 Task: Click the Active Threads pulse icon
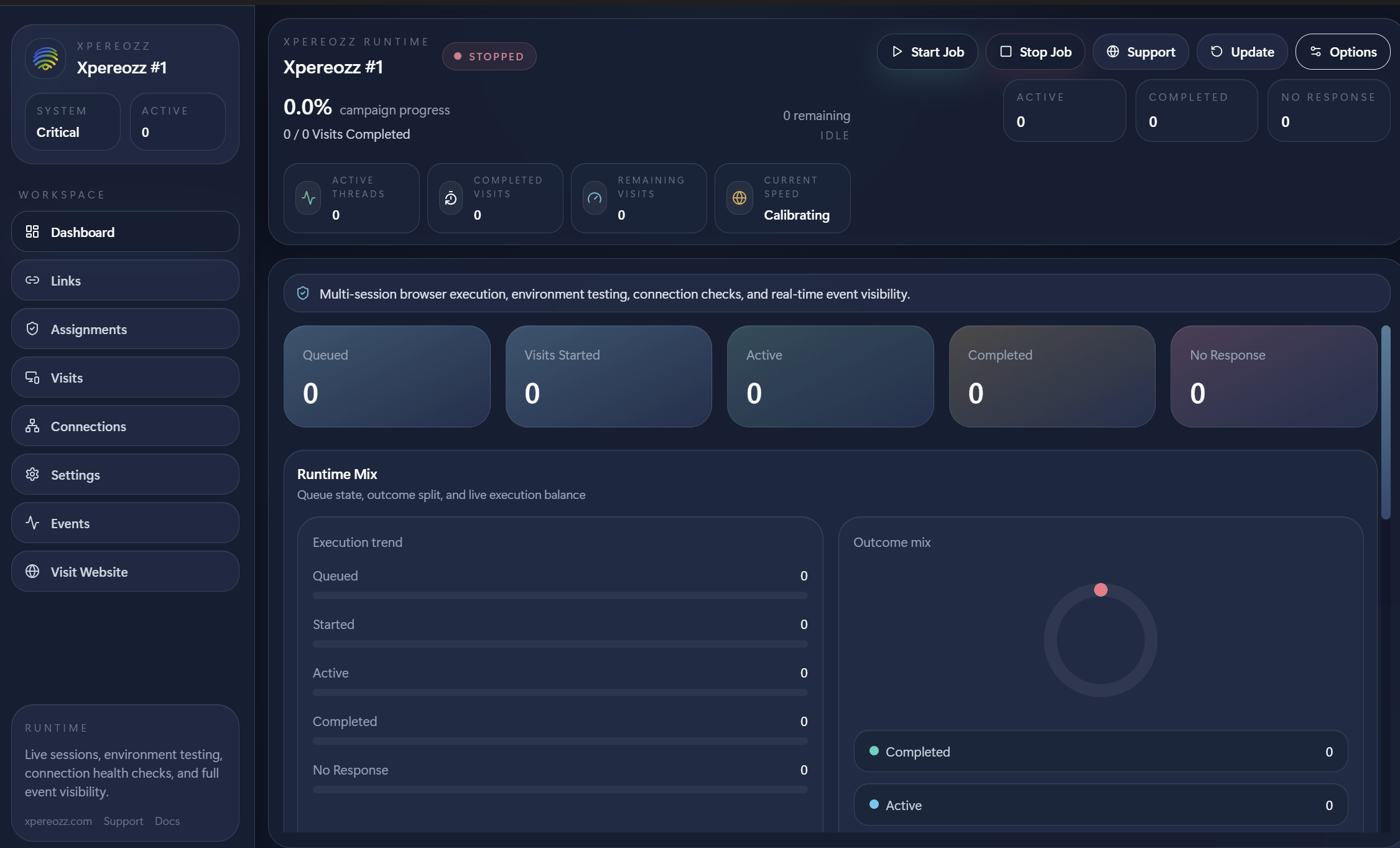click(308, 198)
